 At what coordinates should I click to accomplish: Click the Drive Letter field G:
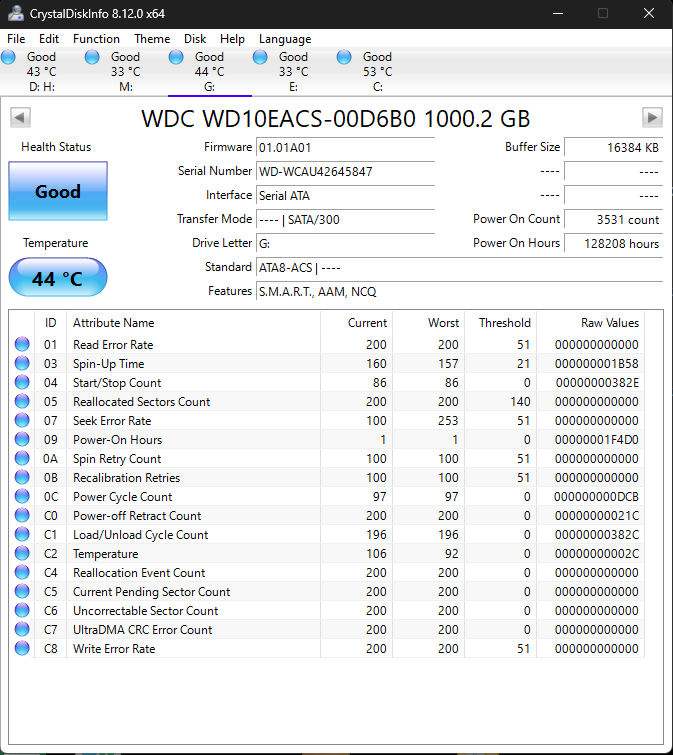click(x=346, y=244)
